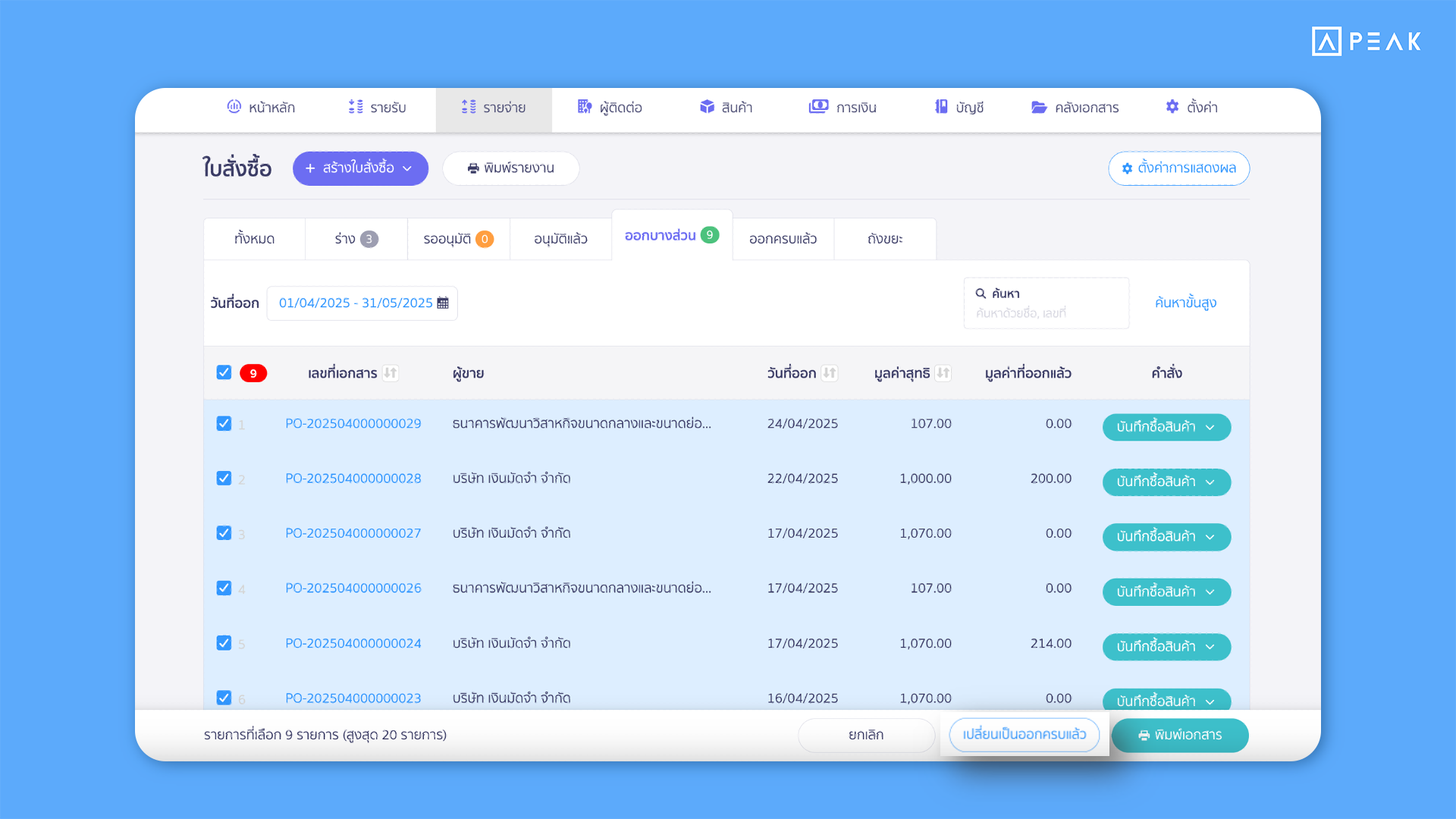Toggle the select-all checkbox in the table header

tap(224, 372)
